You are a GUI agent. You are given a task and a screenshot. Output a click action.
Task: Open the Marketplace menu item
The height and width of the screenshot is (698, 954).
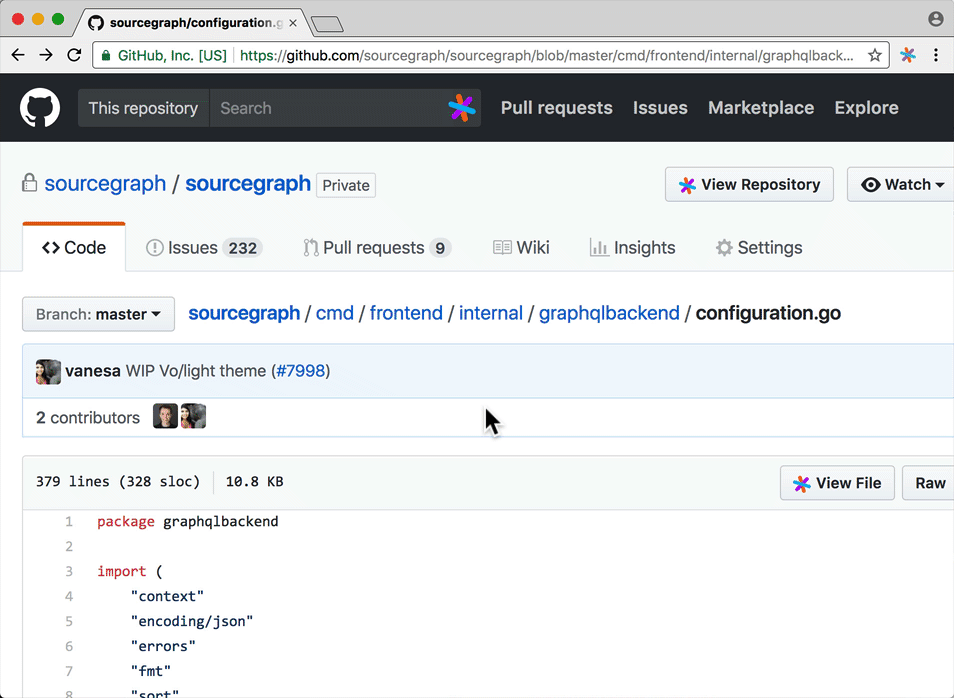coord(760,107)
